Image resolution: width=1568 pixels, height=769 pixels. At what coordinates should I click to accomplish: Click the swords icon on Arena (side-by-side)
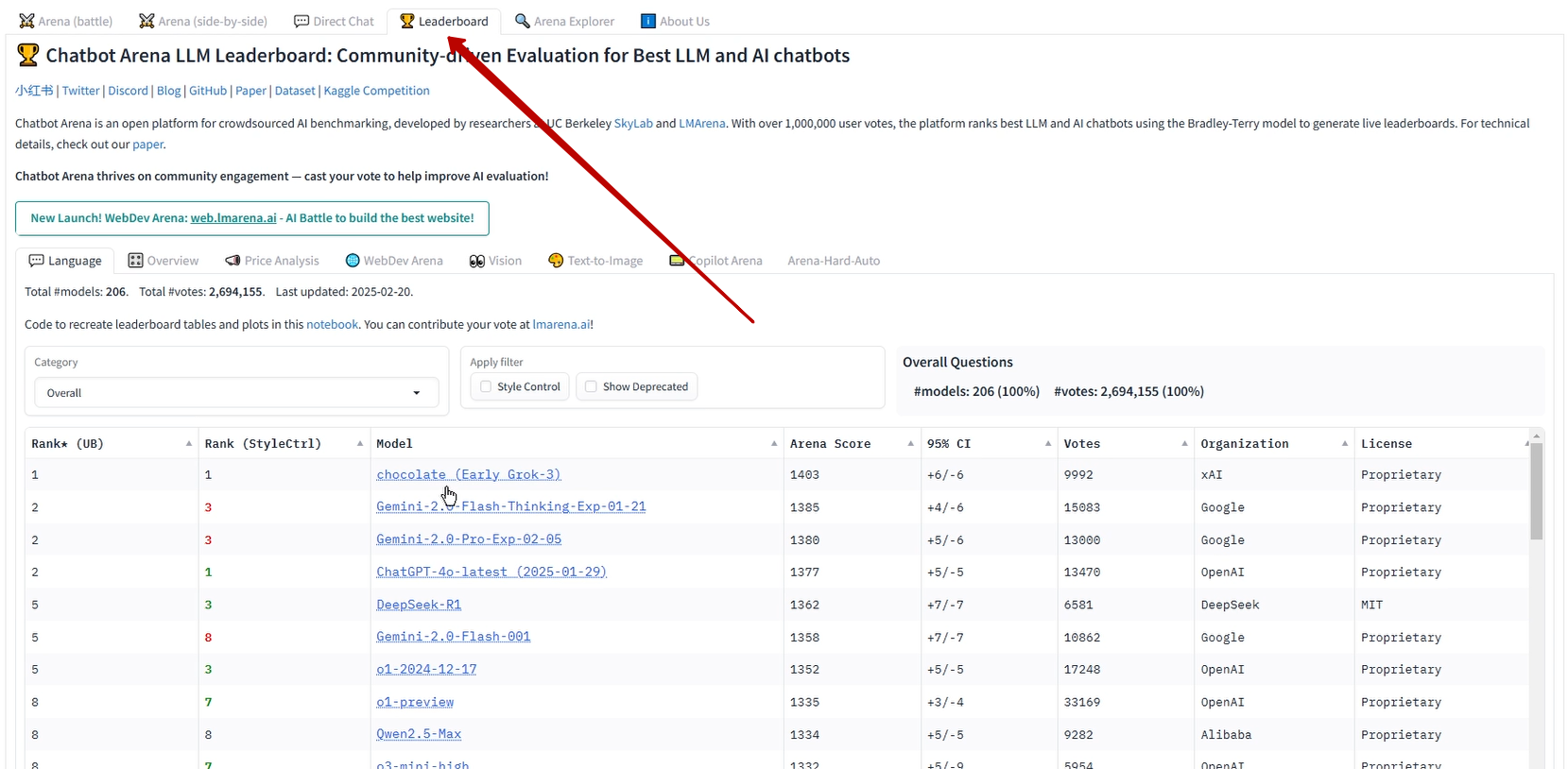146,21
